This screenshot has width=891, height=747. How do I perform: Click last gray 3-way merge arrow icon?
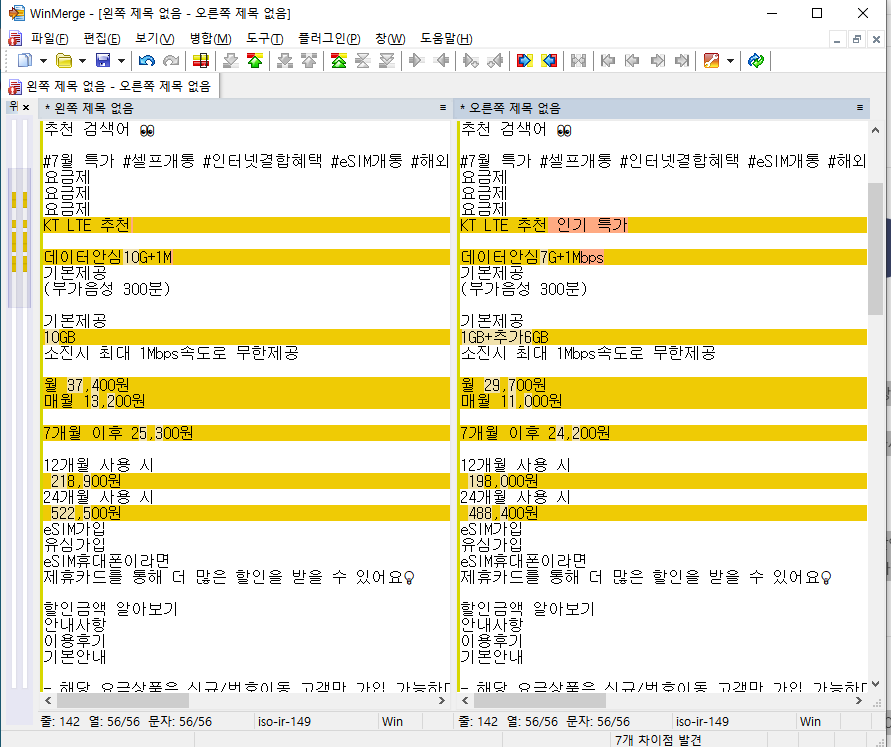pyautogui.click(x=681, y=60)
